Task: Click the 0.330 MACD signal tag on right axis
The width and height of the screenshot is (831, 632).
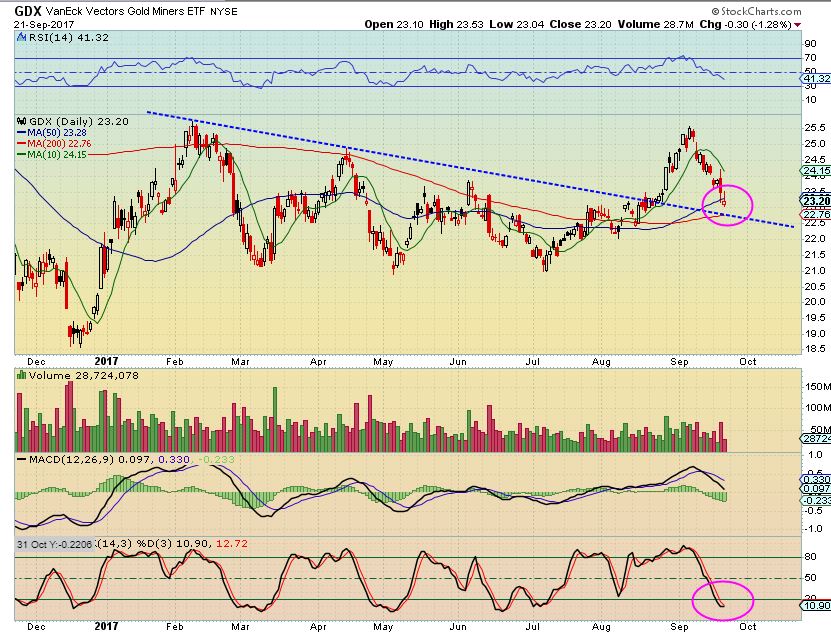Action: 816,479
